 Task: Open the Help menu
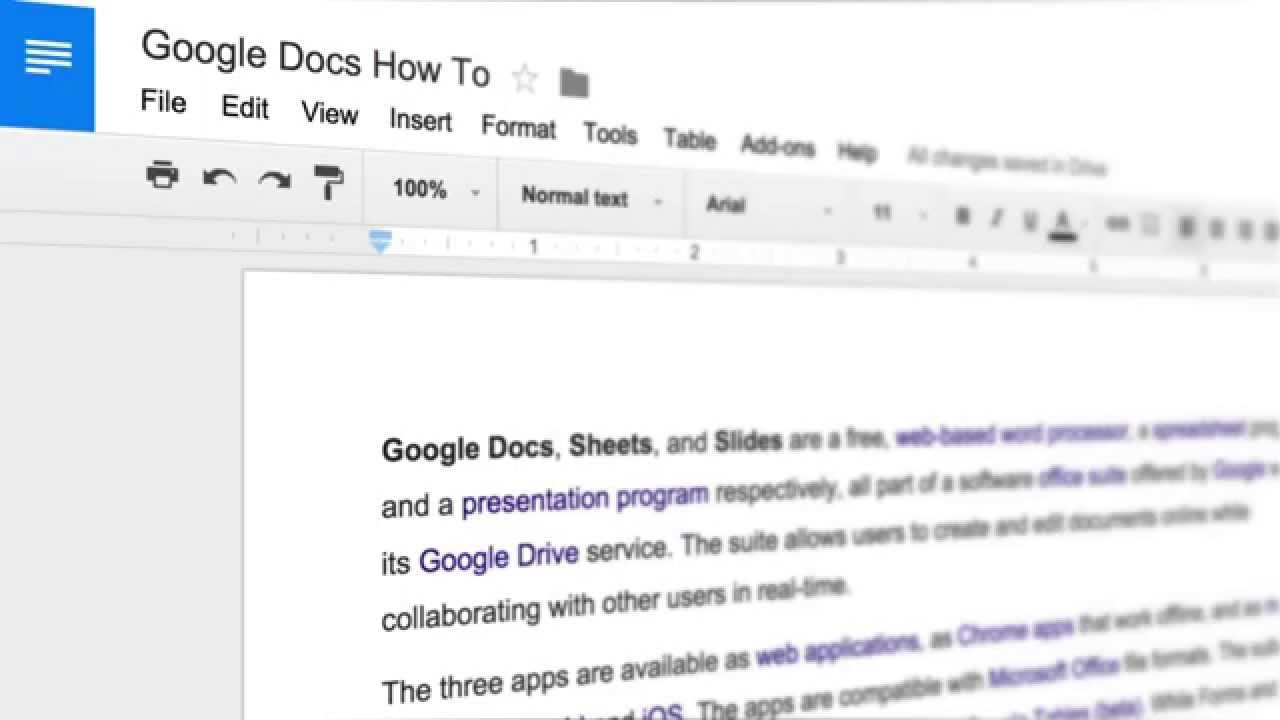coord(857,151)
